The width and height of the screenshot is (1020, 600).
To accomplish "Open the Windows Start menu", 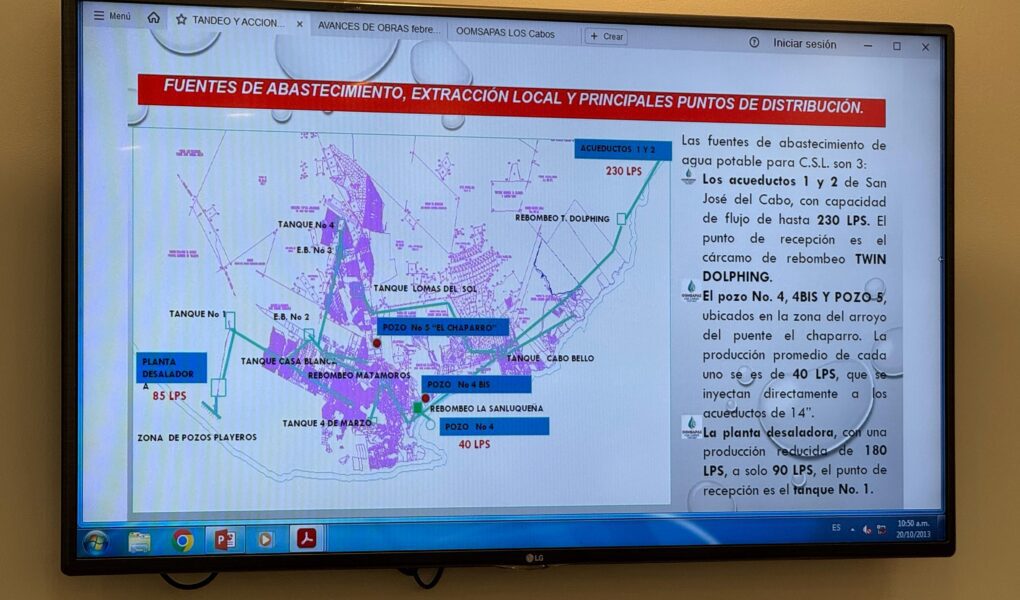I will [96, 541].
